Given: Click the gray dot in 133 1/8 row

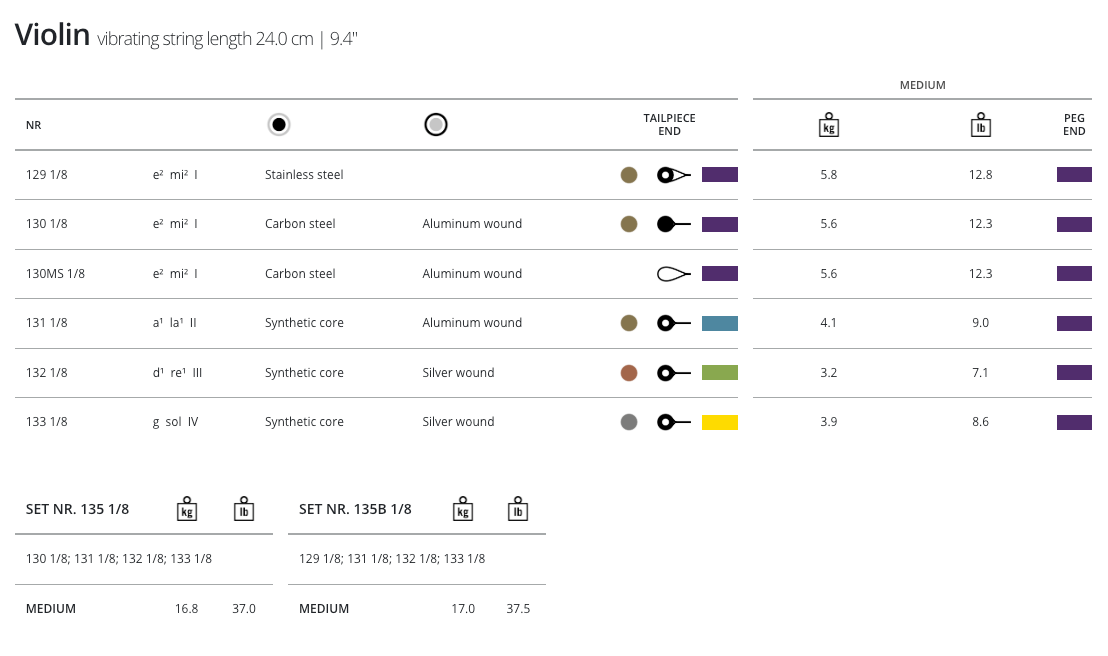Looking at the screenshot, I should tap(629, 422).
